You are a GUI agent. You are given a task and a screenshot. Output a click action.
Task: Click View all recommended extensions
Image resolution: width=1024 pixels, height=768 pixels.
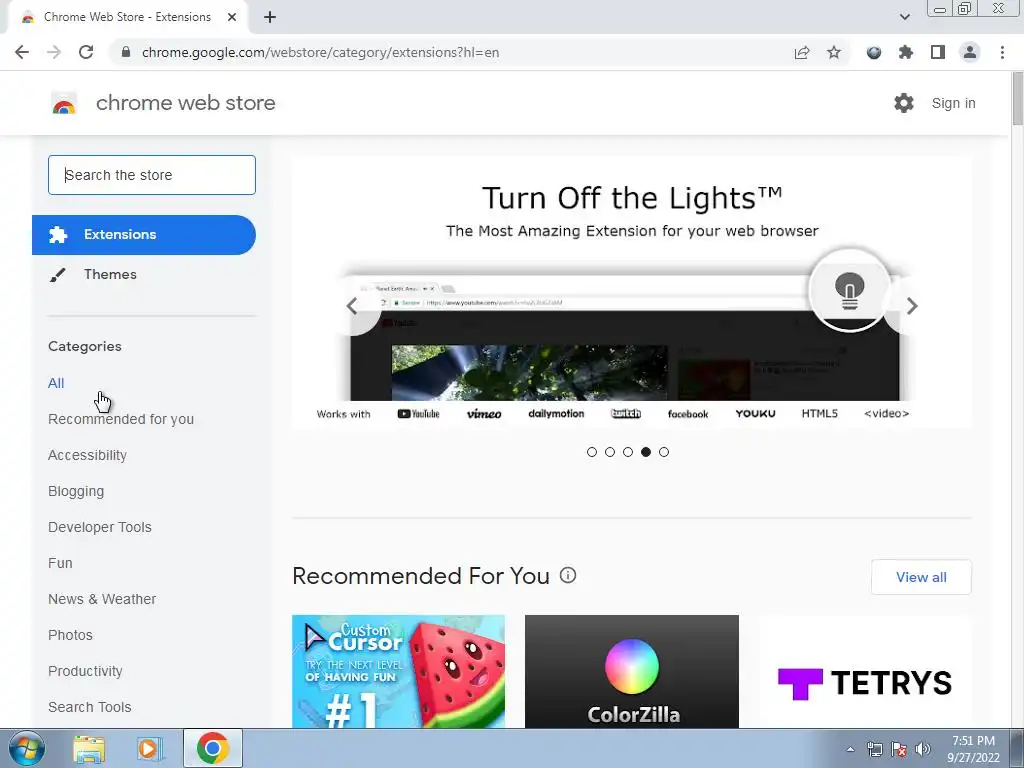(x=921, y=577)
